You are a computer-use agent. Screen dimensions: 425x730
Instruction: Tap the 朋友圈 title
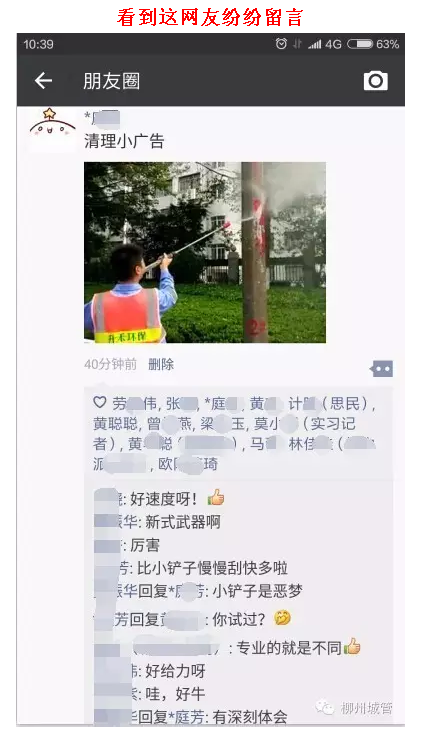tap(111, 81)
